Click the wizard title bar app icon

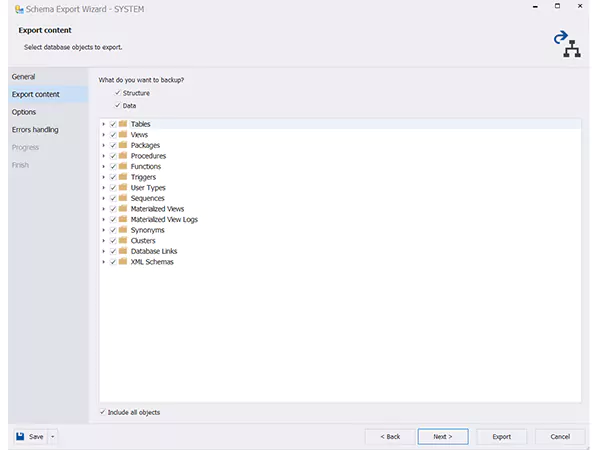pyautogui.click(x=19, y=9)
